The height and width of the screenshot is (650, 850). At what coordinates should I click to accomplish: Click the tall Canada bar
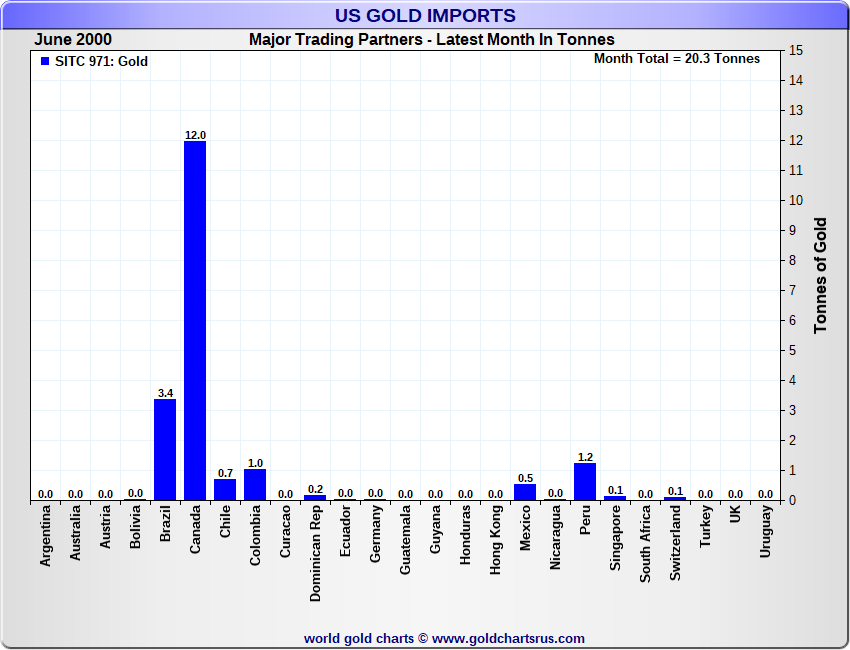tap(195, 320)
